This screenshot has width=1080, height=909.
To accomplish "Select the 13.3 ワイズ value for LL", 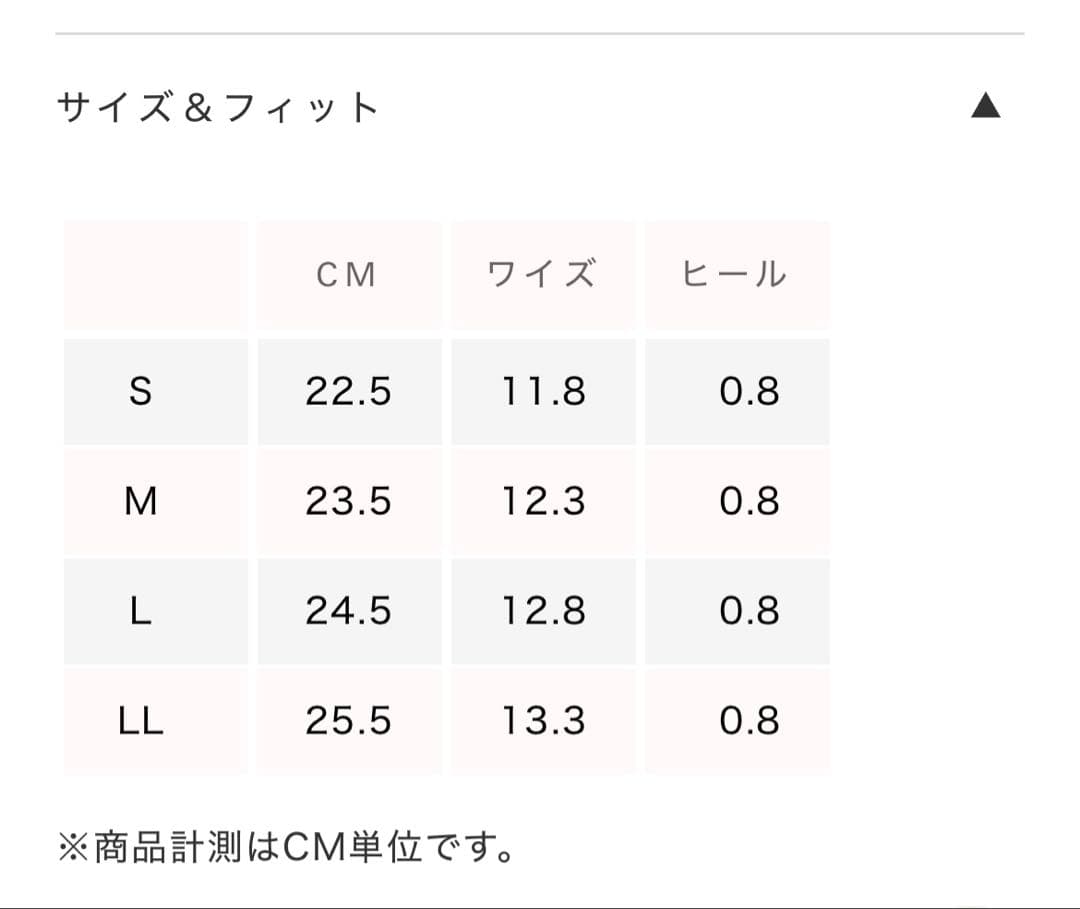I will [x=543, y=720].
